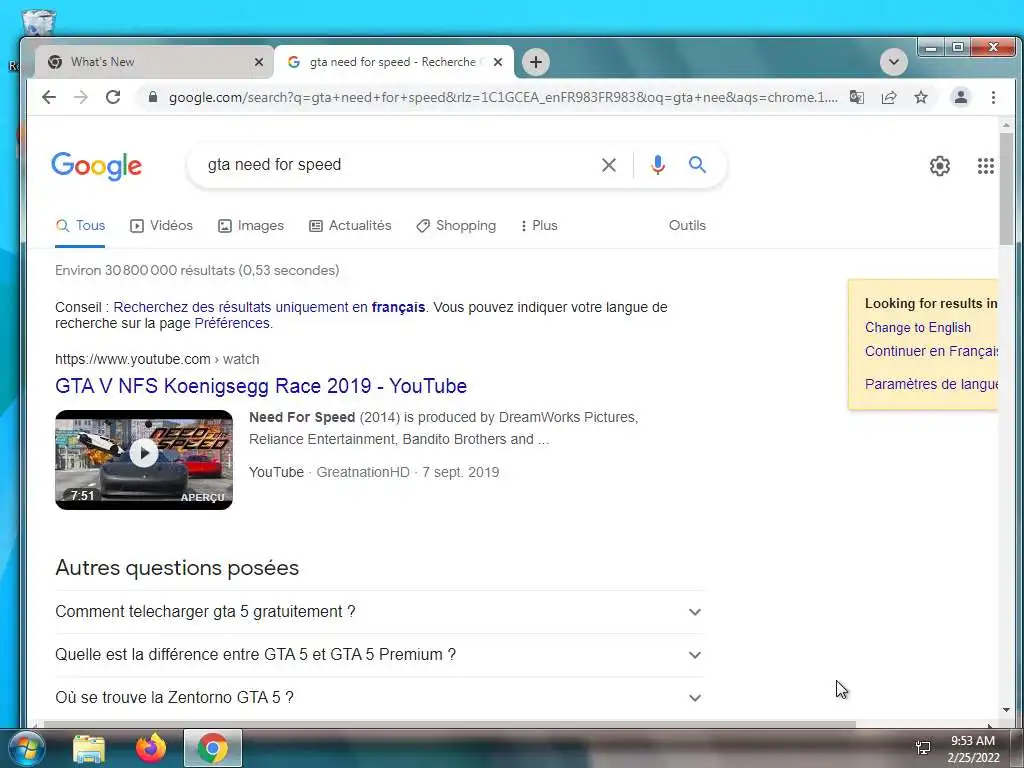Image resolution: width=1024 pixels, height=768 pixels.
Task: Open Google settings gear
Action: (940, 166)
